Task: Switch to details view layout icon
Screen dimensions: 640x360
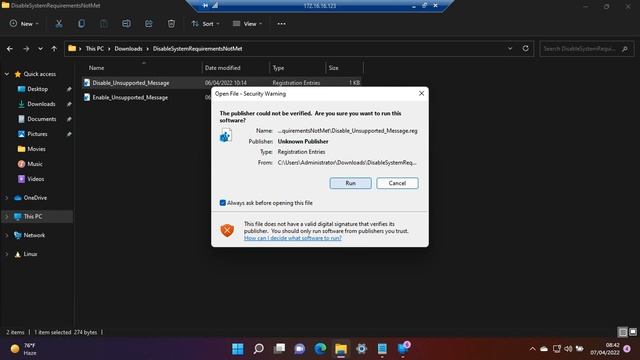Action: [x=622, y=332]
